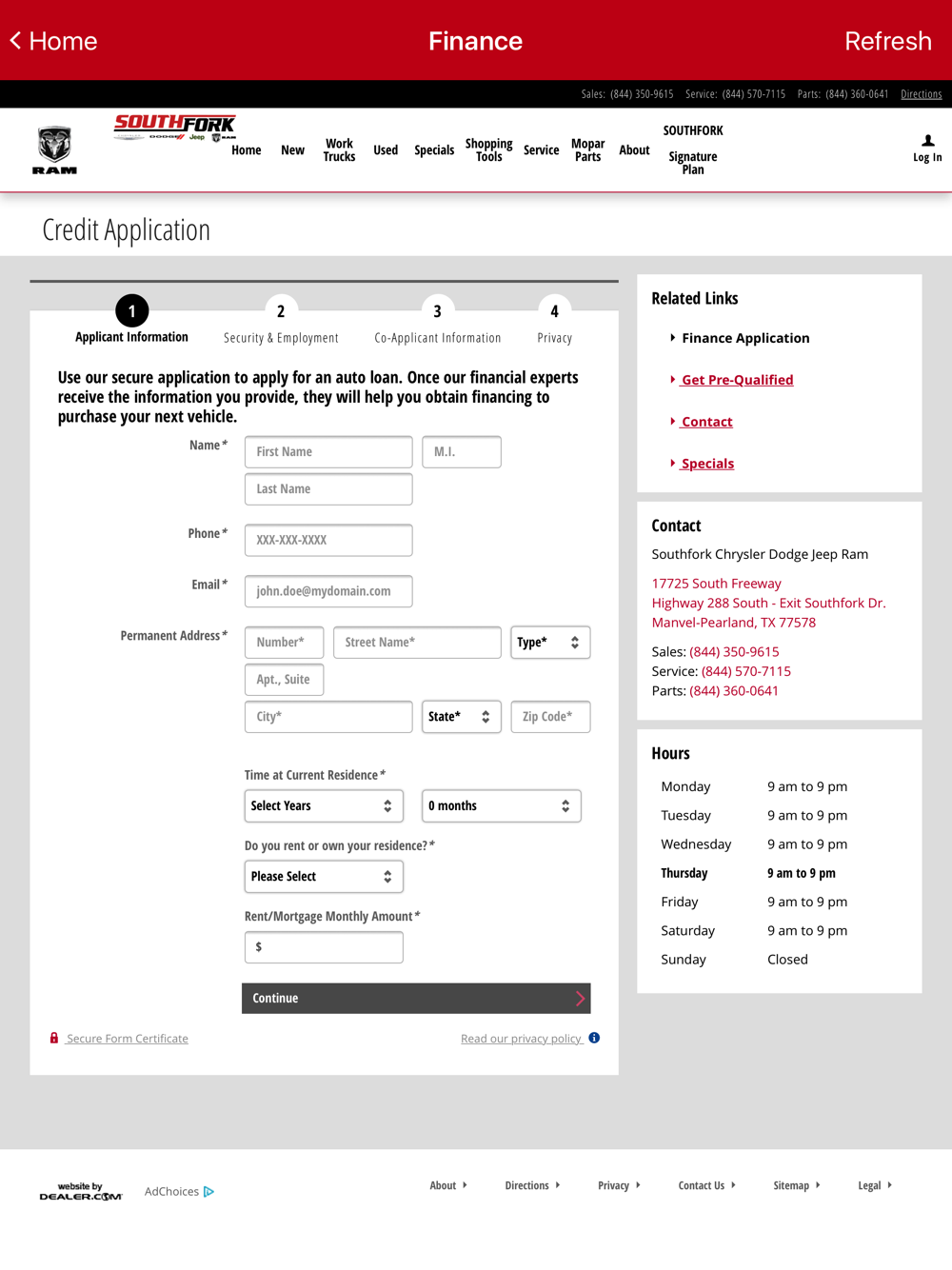
Task: Open the Specials related link
Action: [707, 464]
